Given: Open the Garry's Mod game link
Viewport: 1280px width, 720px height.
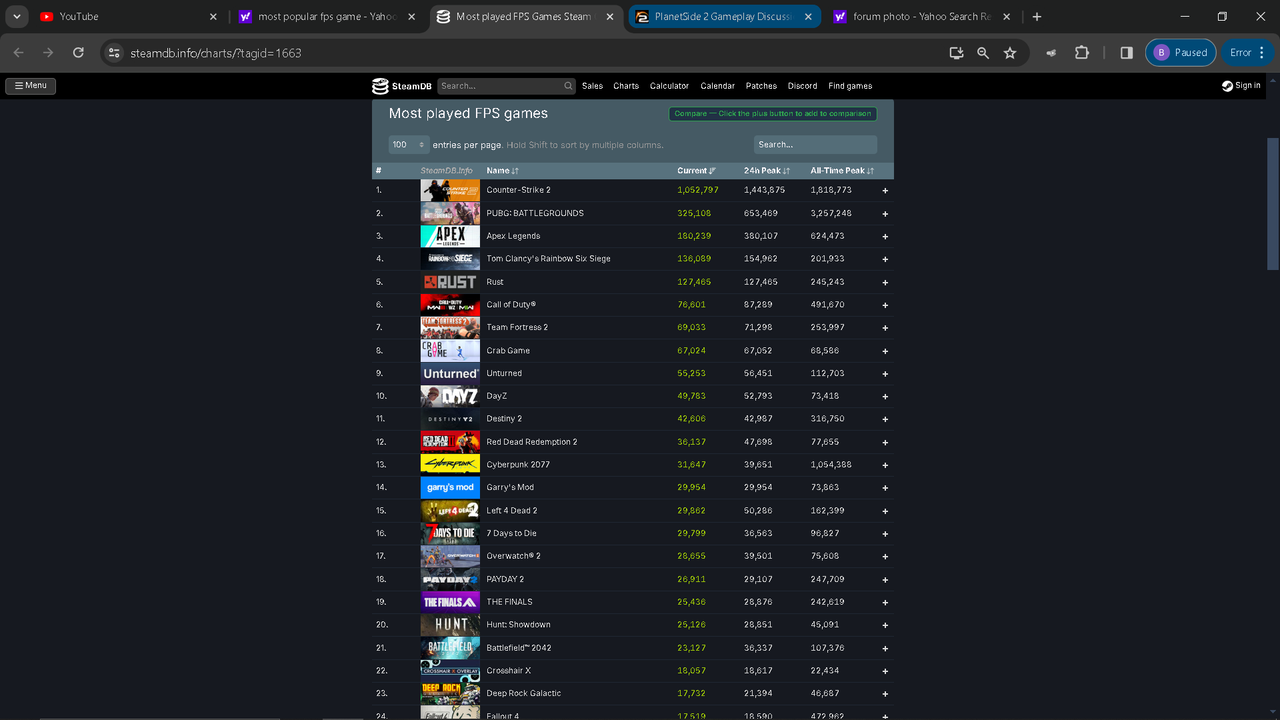Looking at the screenshot, I should coord(510,487).
